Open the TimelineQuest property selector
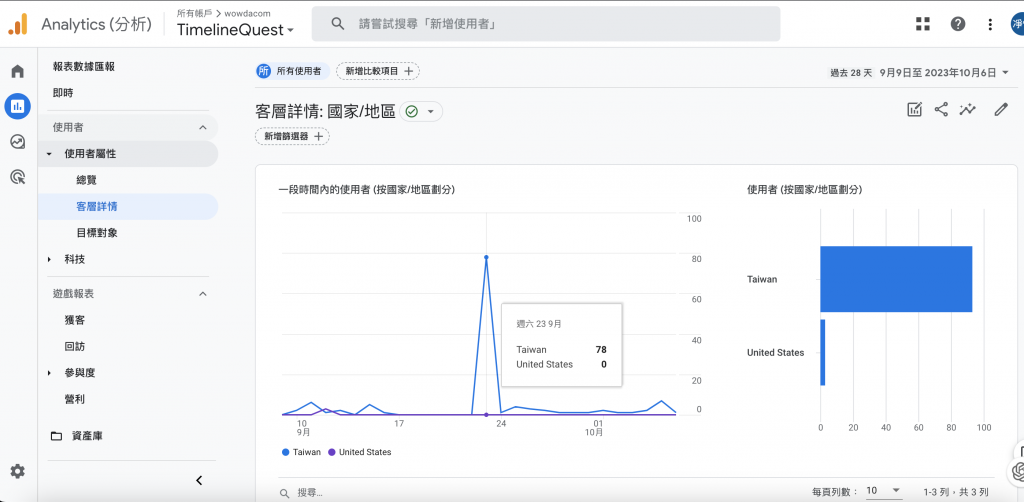Screen dimensions: 1024x502 [235, 30]
